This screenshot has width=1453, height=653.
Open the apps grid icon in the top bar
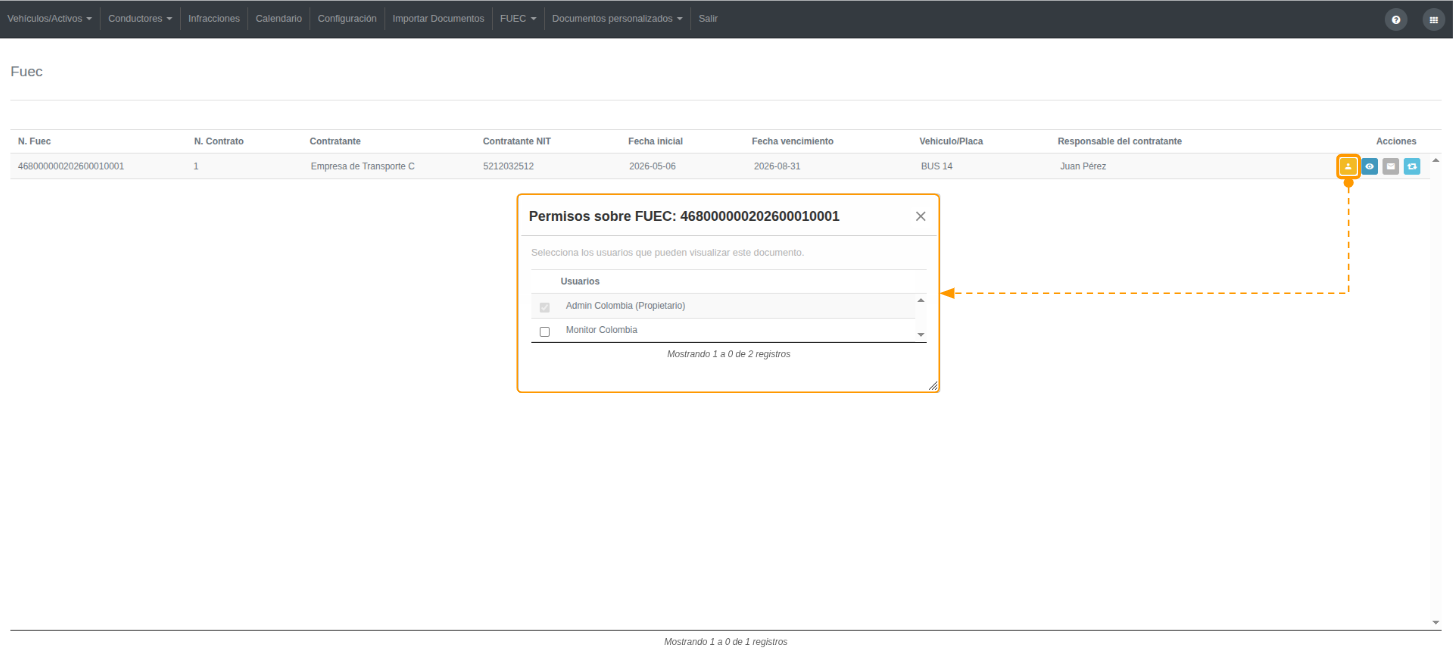point(1433,19)
